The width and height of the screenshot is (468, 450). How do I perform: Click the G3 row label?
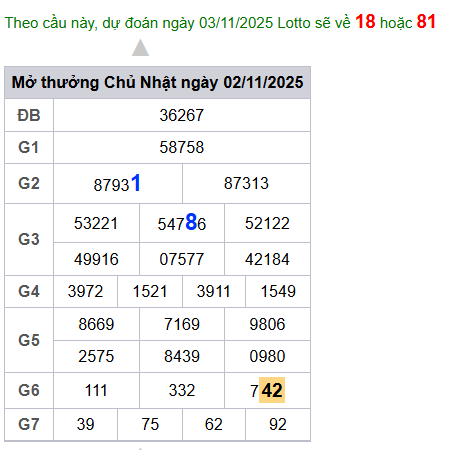coord(29,239)
